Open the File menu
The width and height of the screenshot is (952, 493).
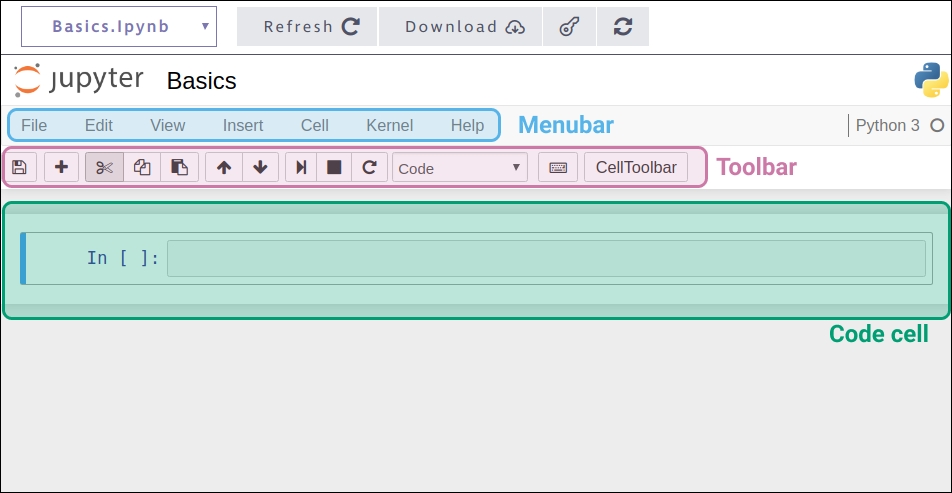tap(34, 125)
